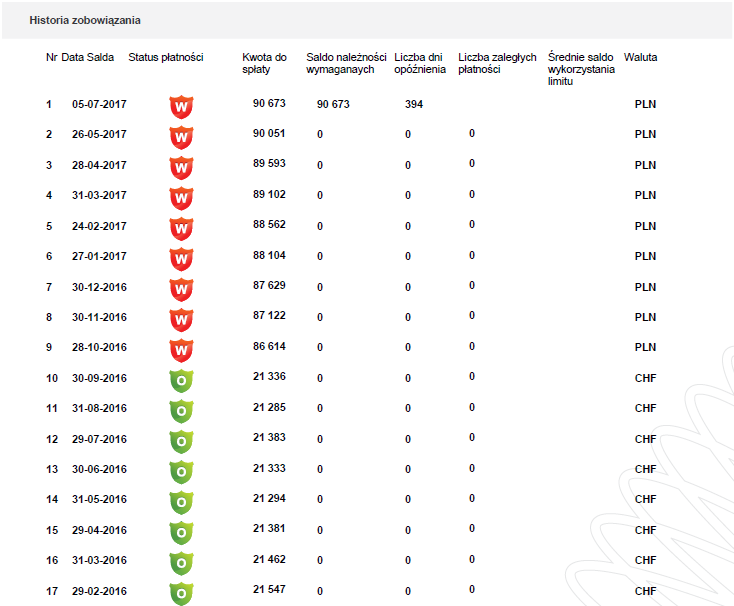Select green O status icon for 29-07-2016
This screenshot has height=606, width=734.
(181, 442)
